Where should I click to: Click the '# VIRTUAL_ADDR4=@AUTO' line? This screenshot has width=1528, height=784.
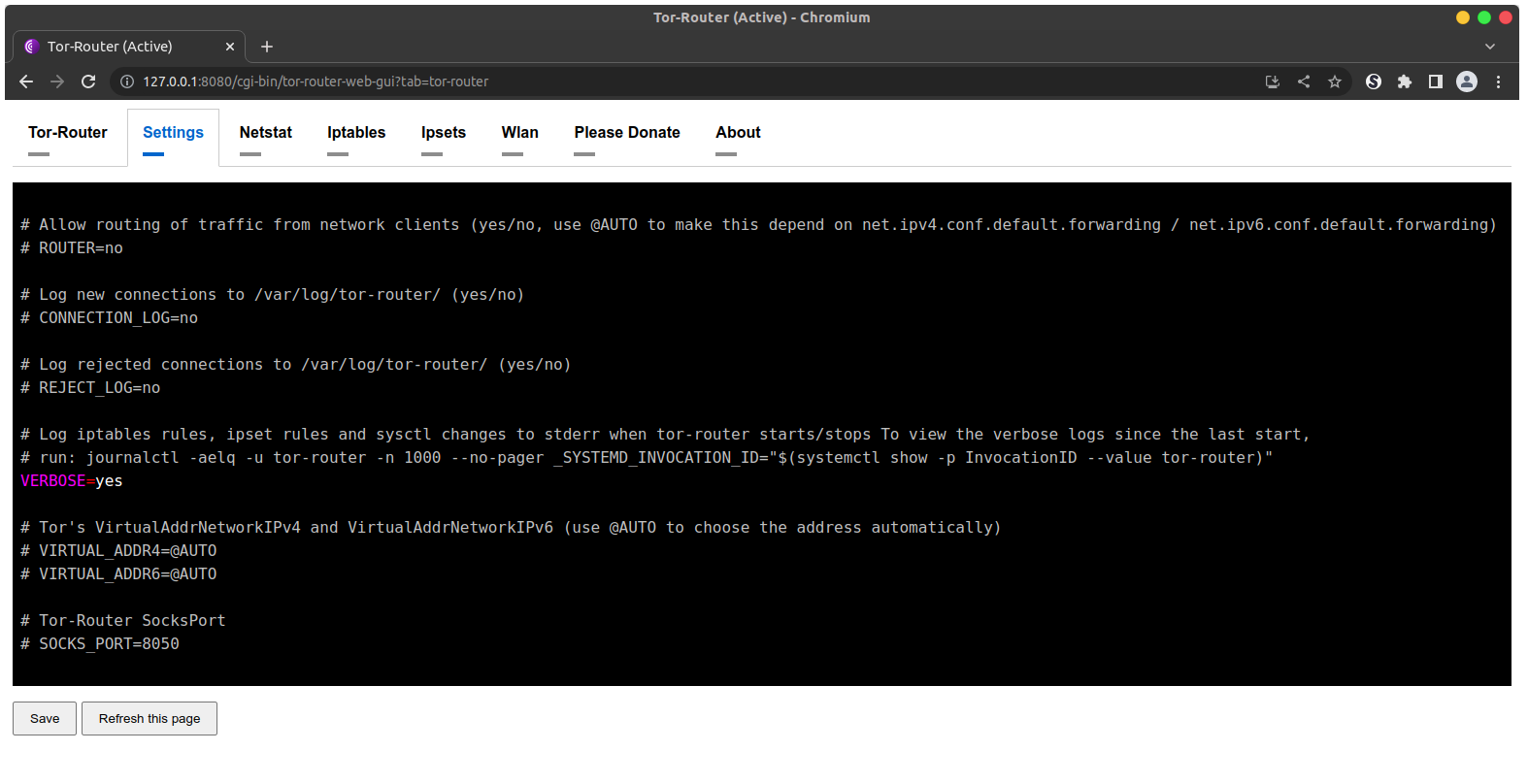point(118,551)
